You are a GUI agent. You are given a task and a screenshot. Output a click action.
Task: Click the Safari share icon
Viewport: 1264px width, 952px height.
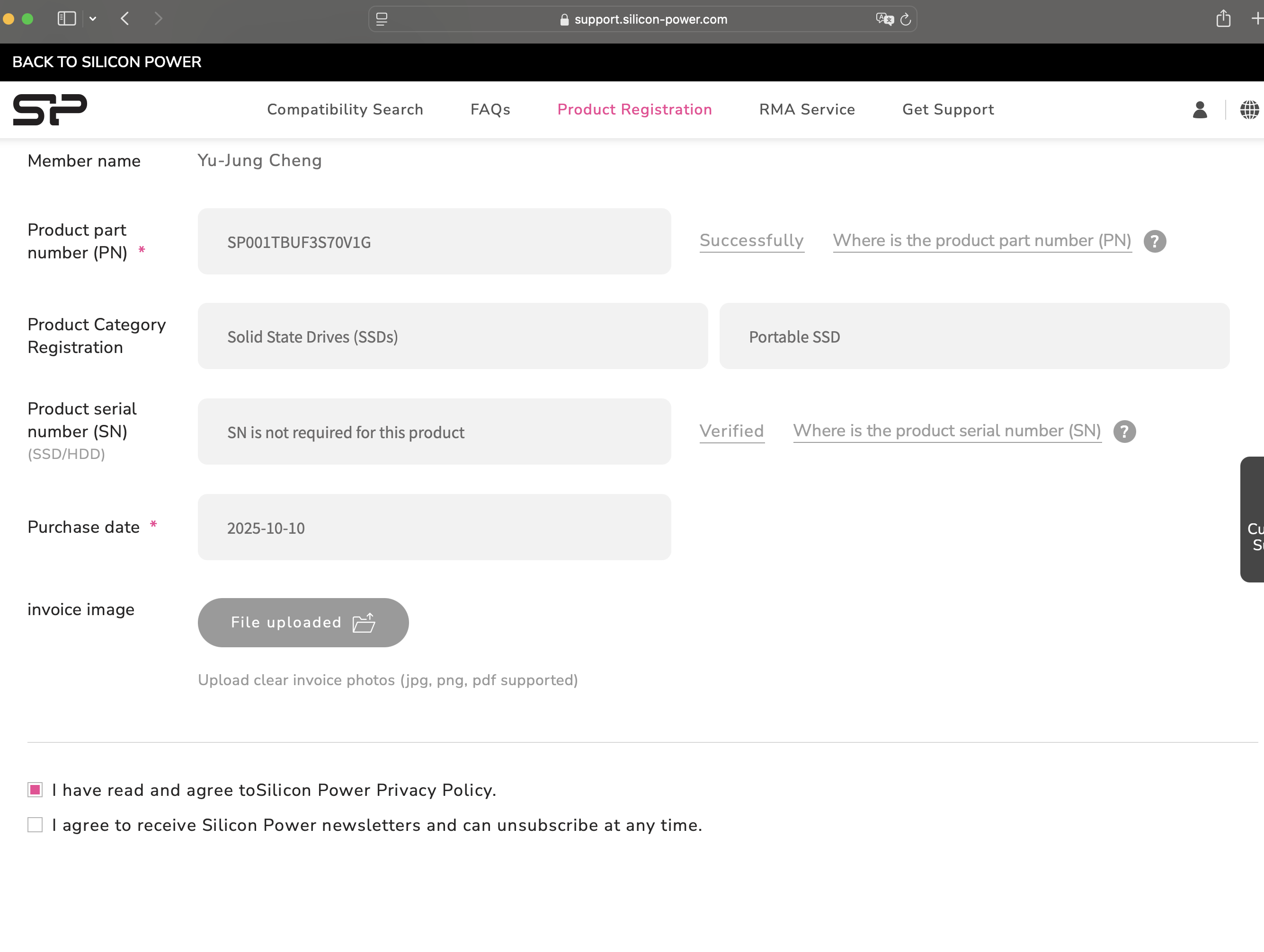(x=1223, y=19)
